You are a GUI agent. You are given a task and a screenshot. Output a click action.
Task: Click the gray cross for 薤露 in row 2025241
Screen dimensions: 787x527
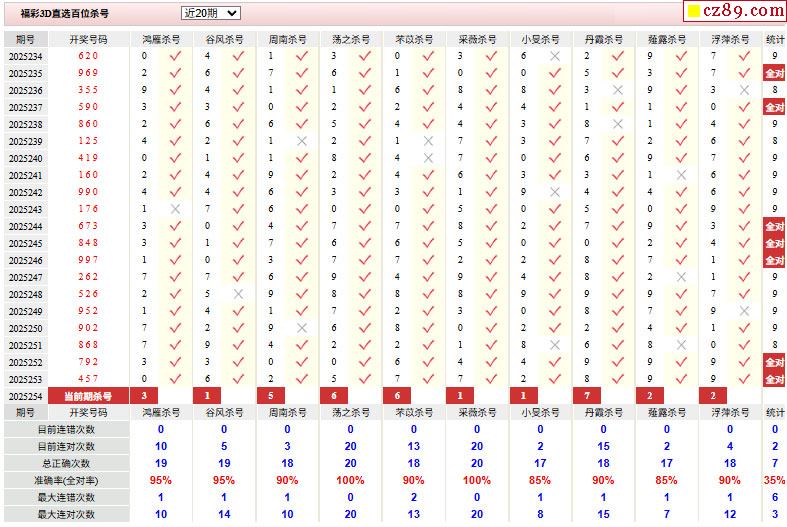tap(681, 175)
